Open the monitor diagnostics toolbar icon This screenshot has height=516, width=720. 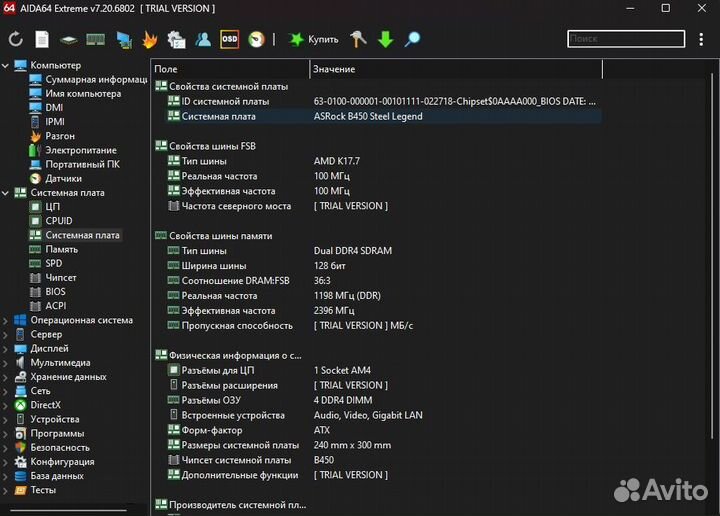point(124,40)
